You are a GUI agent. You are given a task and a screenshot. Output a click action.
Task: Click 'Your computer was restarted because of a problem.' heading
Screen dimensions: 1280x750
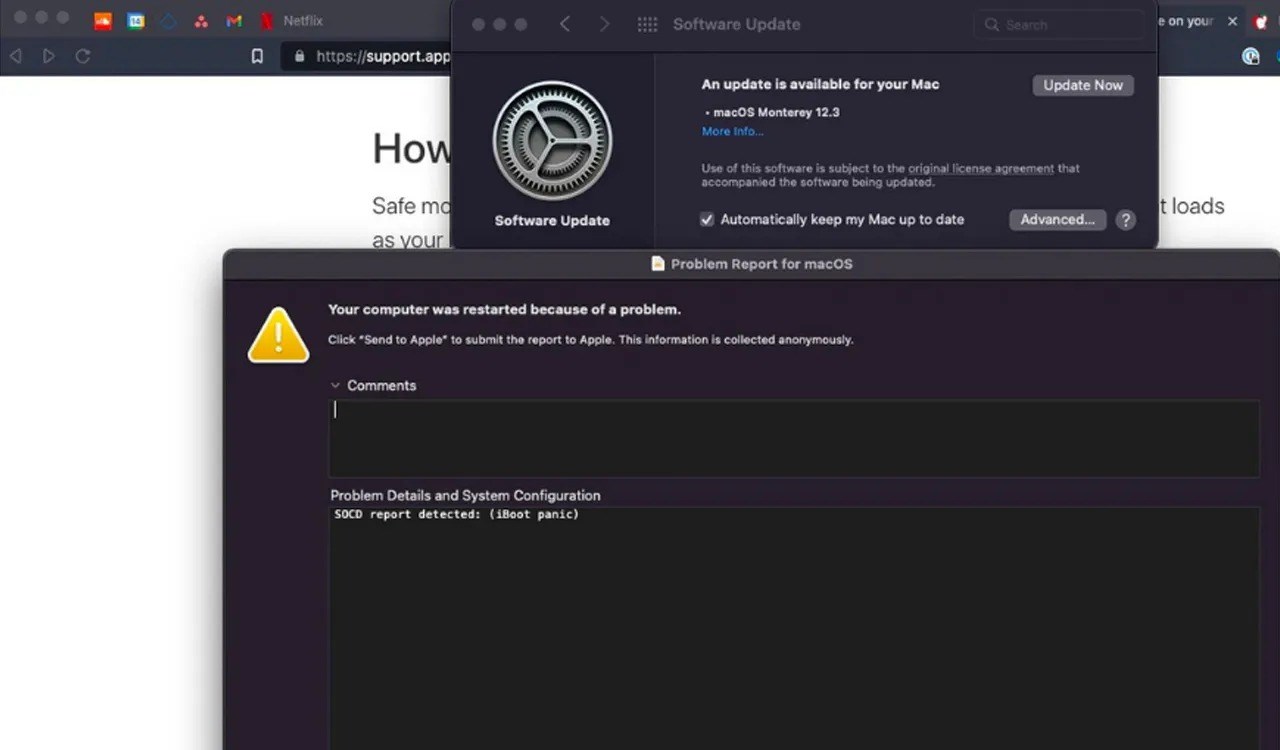point(504,309)
